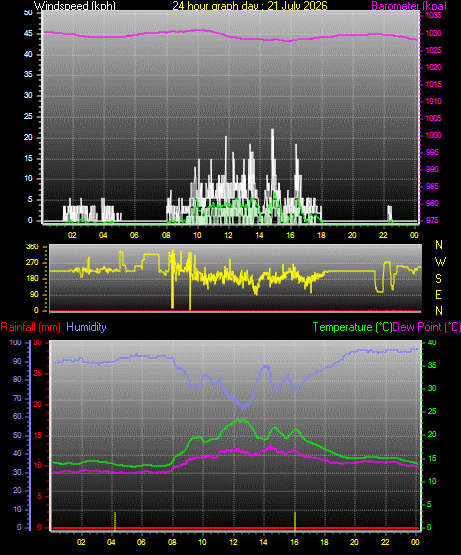Click the Dew Point (°C) legend label
The width and height of the screenshot is (461, 555).
click(427, 327)
